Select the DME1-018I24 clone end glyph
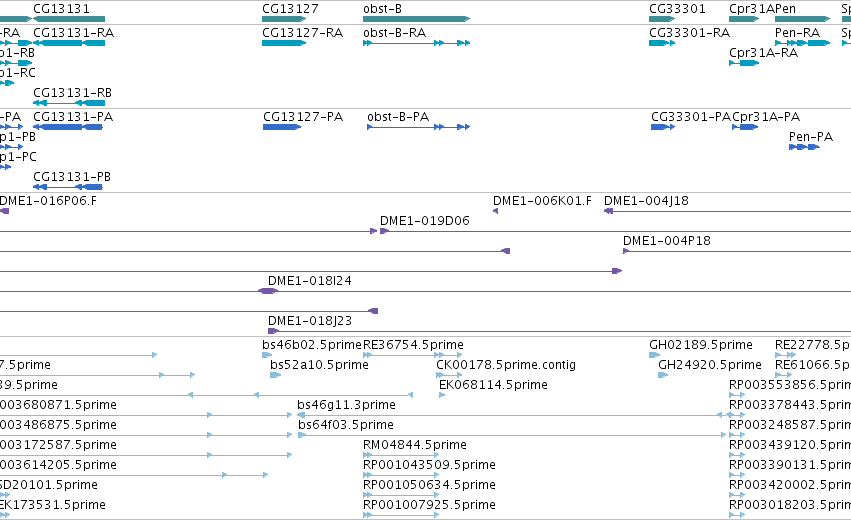851x520 pixels. tap(268, 291)
